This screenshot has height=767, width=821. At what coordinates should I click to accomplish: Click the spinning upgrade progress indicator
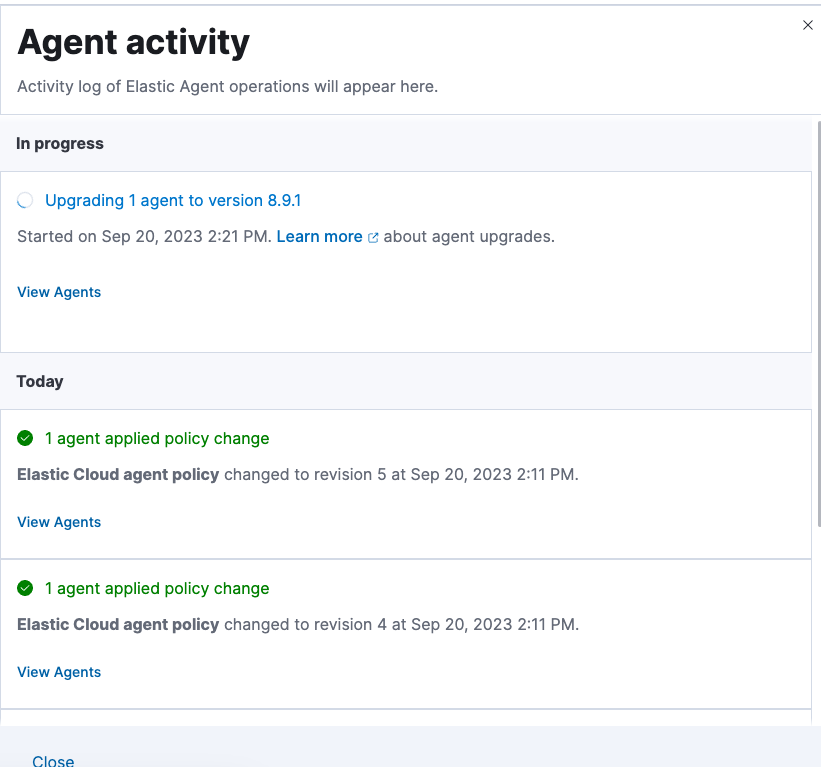pos(24,200)
